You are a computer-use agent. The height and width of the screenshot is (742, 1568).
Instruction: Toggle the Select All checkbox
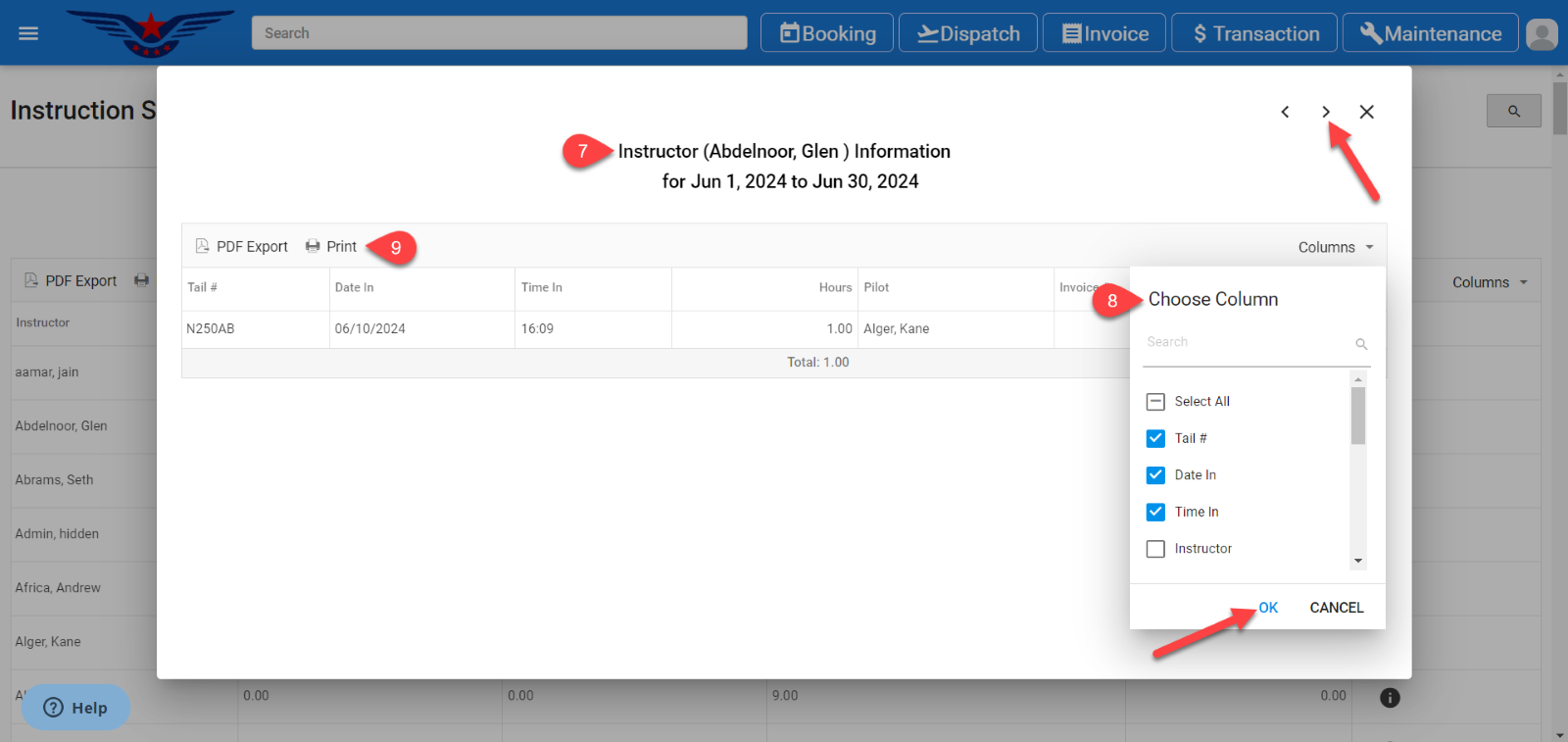tap(1156, 402)
